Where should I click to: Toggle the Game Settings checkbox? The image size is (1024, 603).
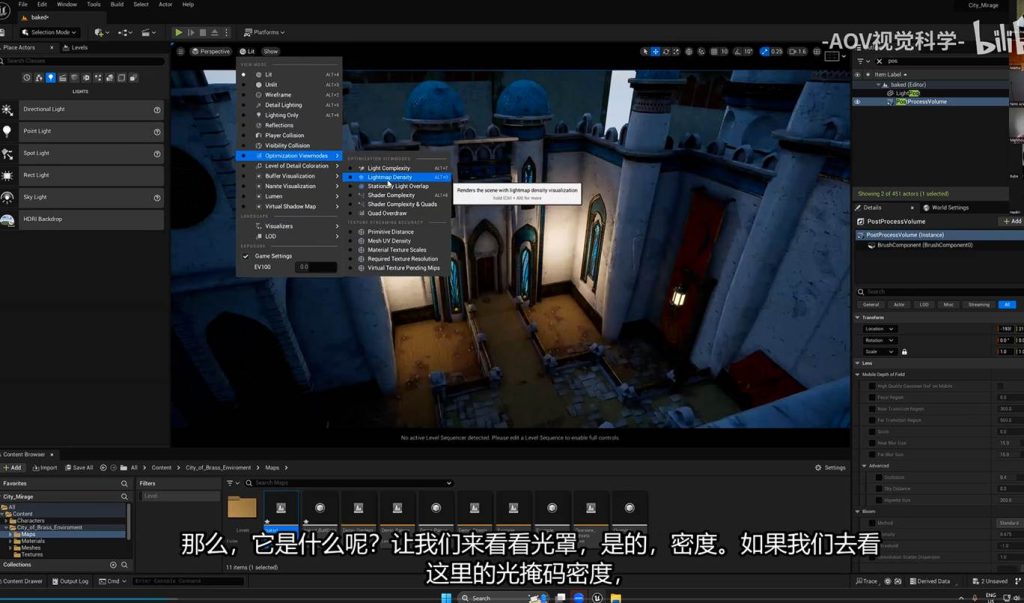[x=246, y=256]
